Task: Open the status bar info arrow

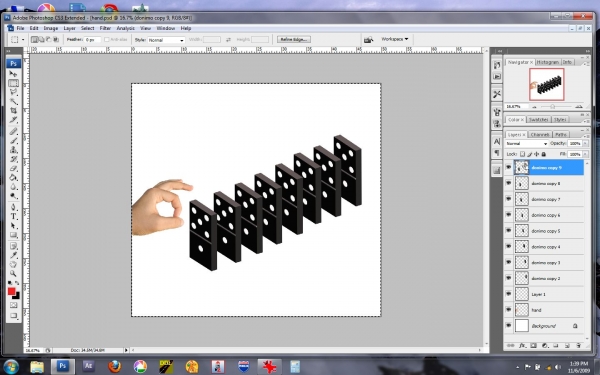Action: click(x=126, y=350)
